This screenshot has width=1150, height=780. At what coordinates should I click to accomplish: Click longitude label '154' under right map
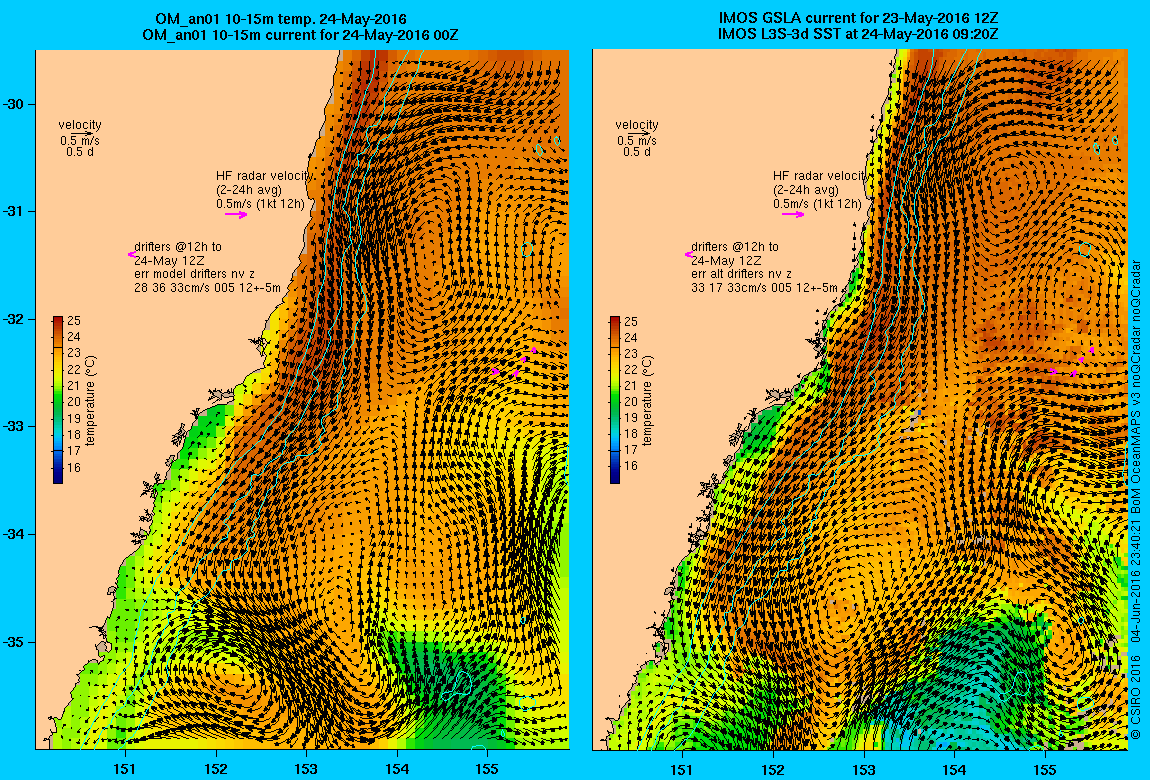point(954,769)
